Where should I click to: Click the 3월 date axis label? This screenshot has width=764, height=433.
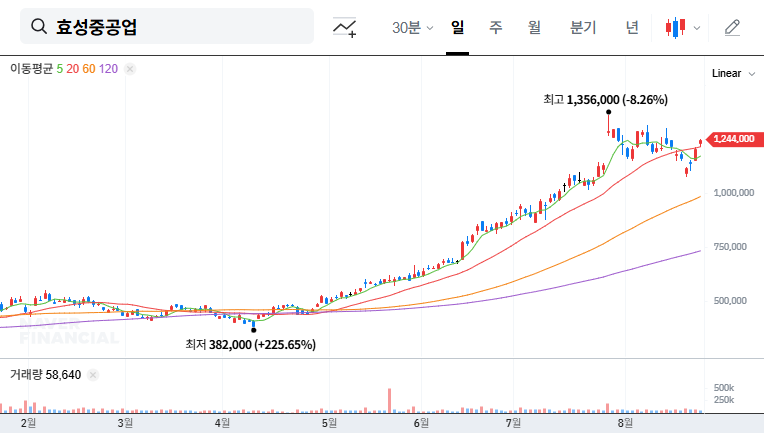125,423
